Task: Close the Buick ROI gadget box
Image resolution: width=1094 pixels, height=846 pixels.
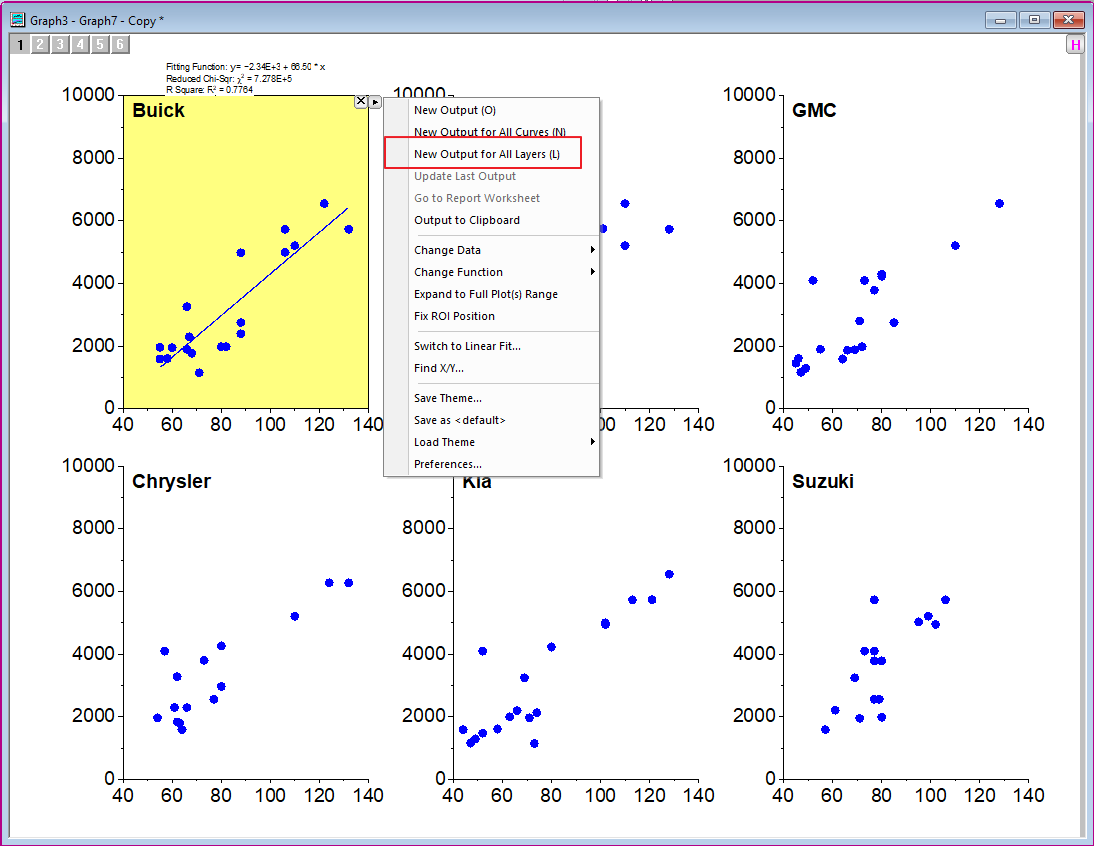Action: click(x=361, y=101)
